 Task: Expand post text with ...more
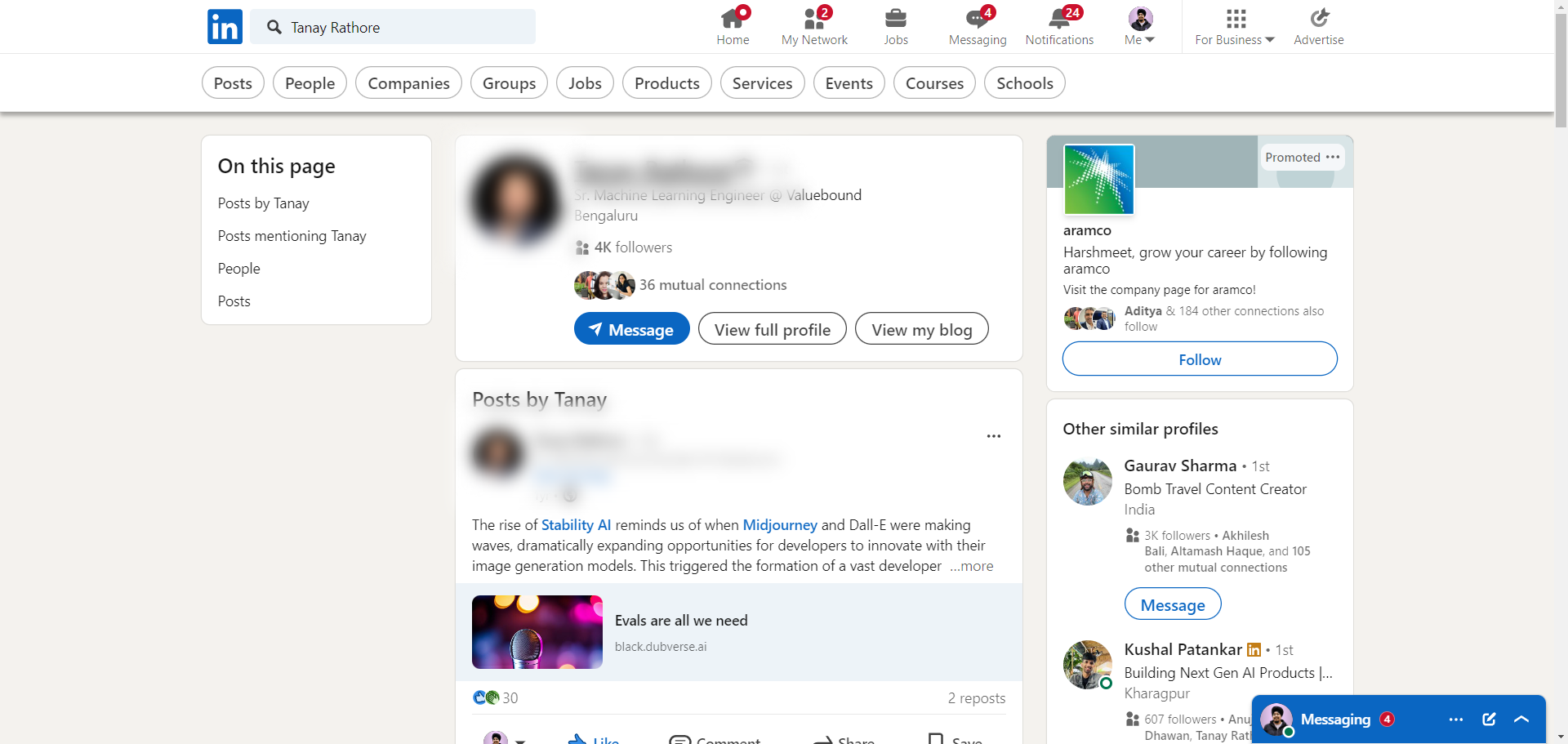(972, 566)
